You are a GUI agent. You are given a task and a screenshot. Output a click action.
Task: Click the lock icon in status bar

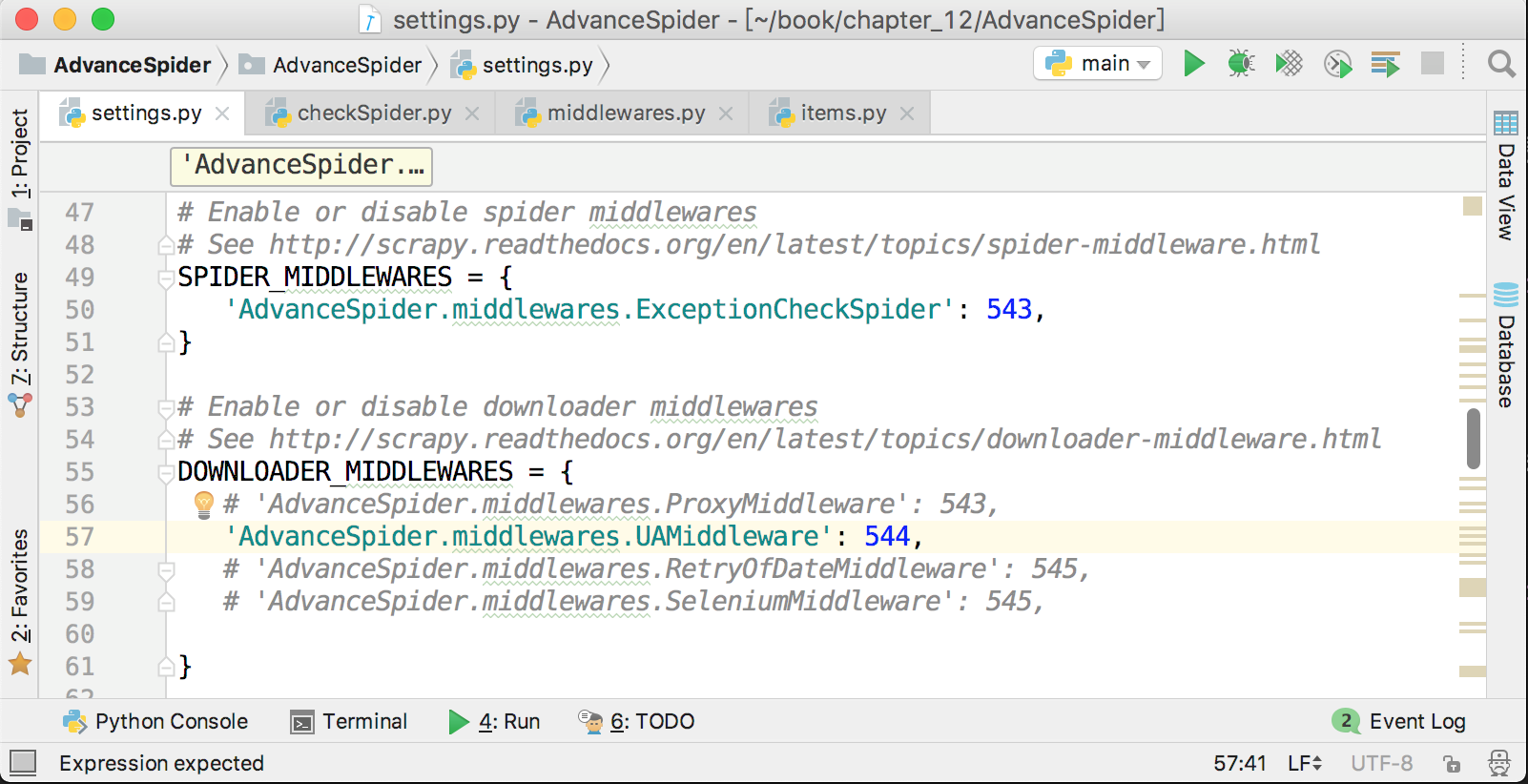[x=1452, y=763]
